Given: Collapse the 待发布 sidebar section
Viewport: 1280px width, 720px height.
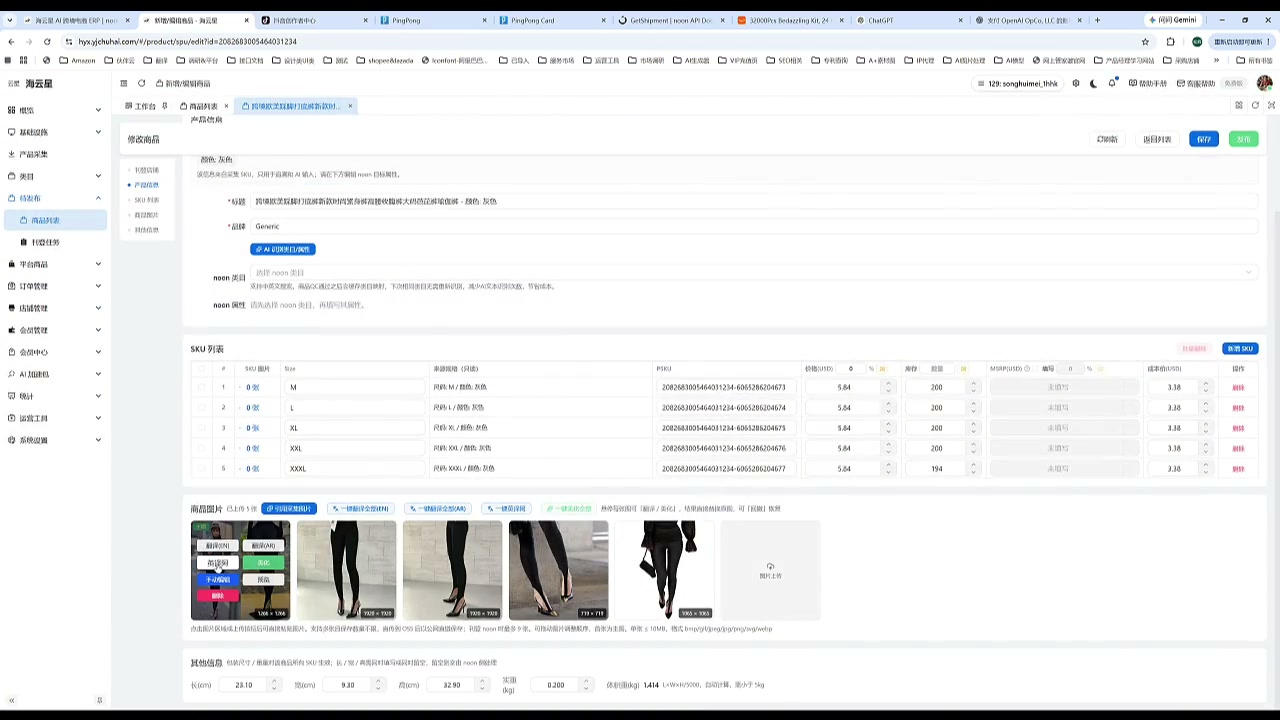Looking at the screenshot, I should click(55, 198).
